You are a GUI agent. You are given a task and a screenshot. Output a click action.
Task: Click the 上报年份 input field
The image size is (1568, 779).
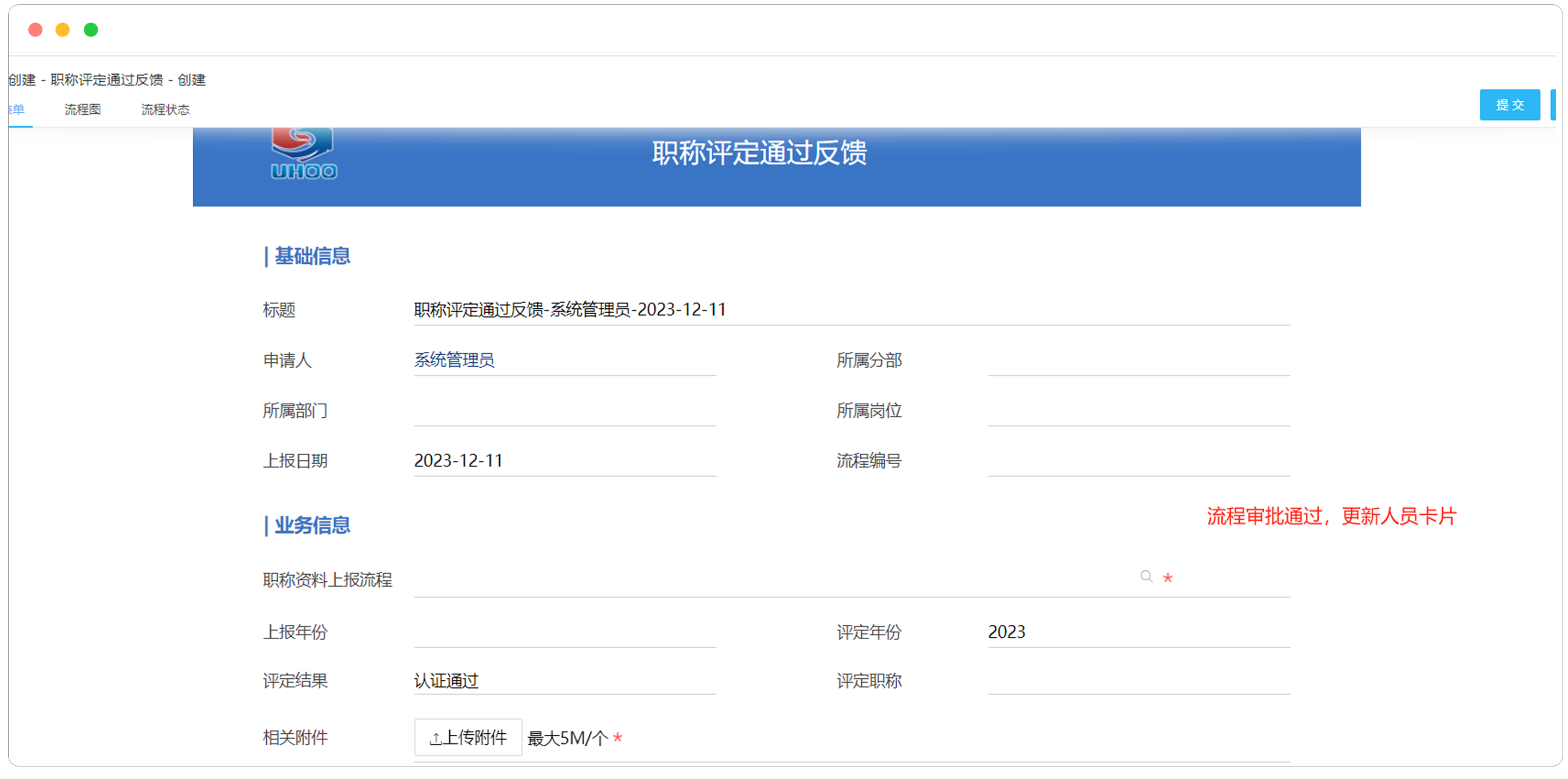(x=565, y=632)
